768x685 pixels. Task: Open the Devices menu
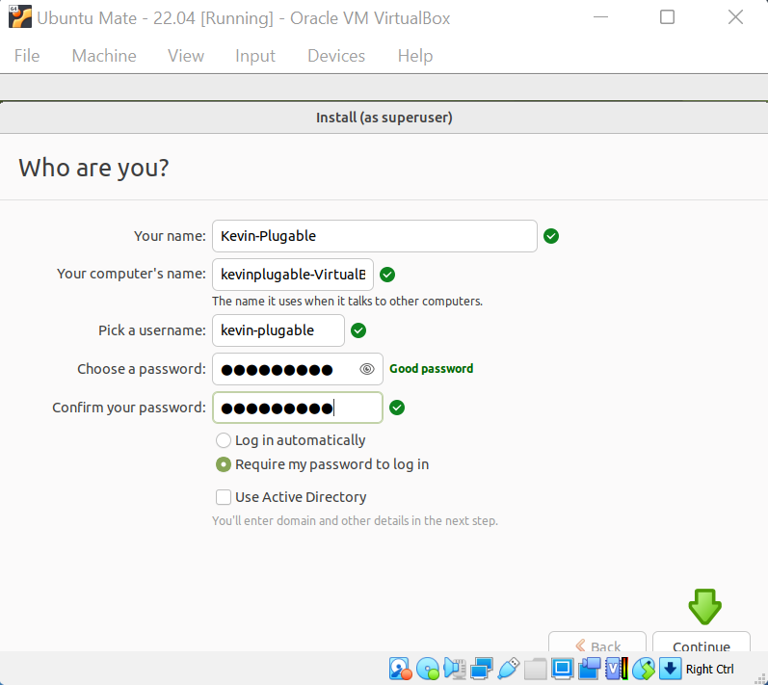click(336, 56)
